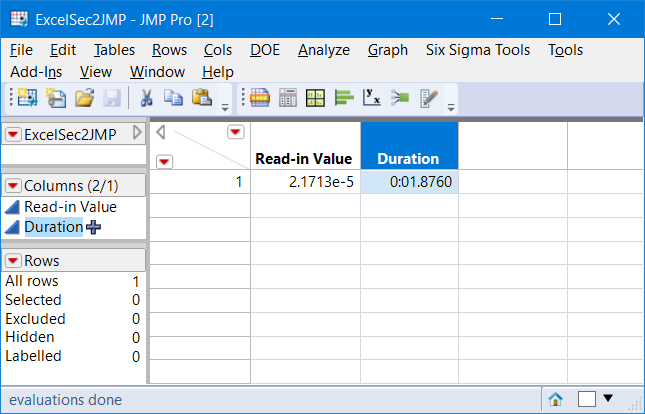Open the Help menu
This screenshot has height=414, width=645.
(x=218, y=72)
